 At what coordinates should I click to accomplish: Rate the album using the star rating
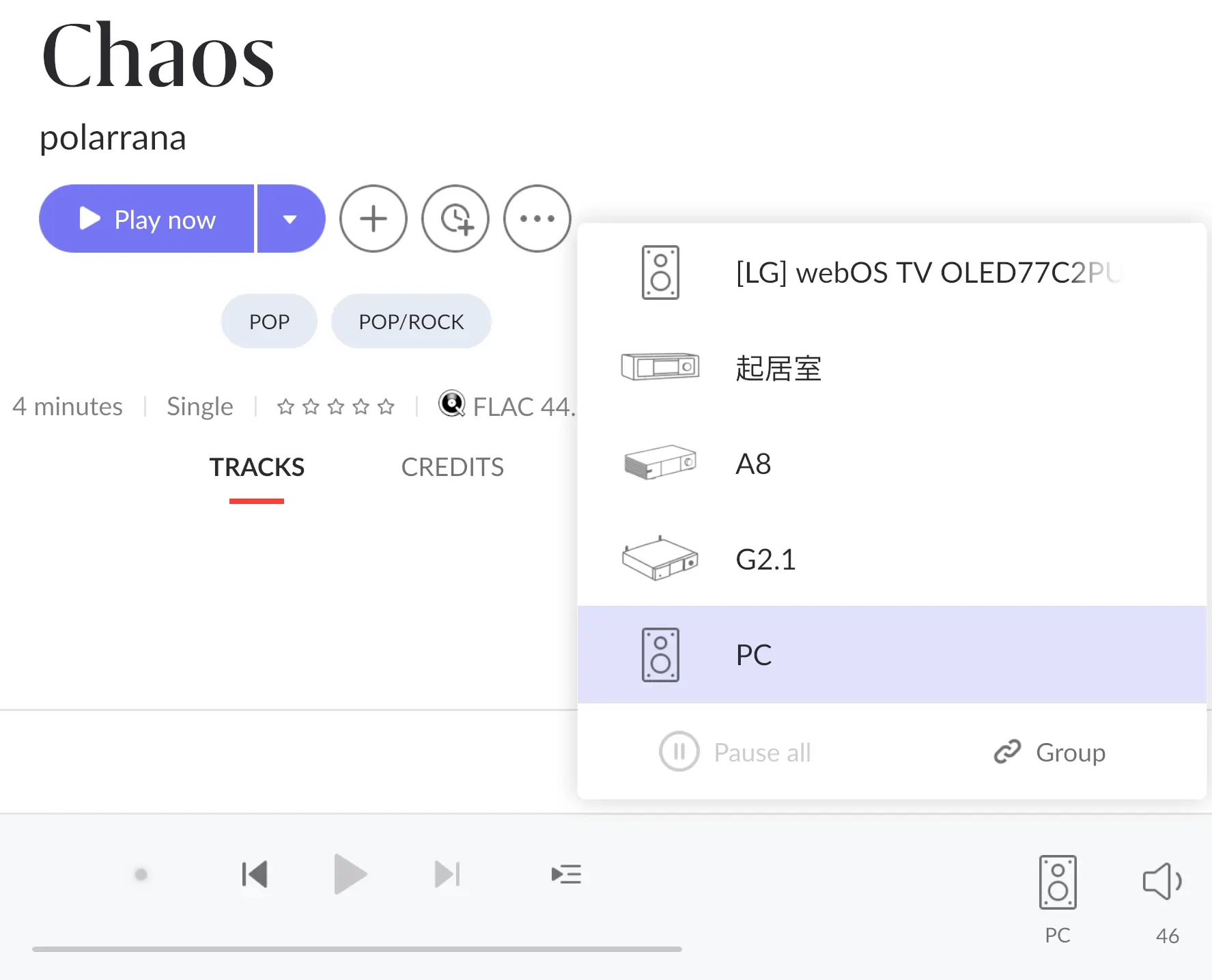click(335, 407)
